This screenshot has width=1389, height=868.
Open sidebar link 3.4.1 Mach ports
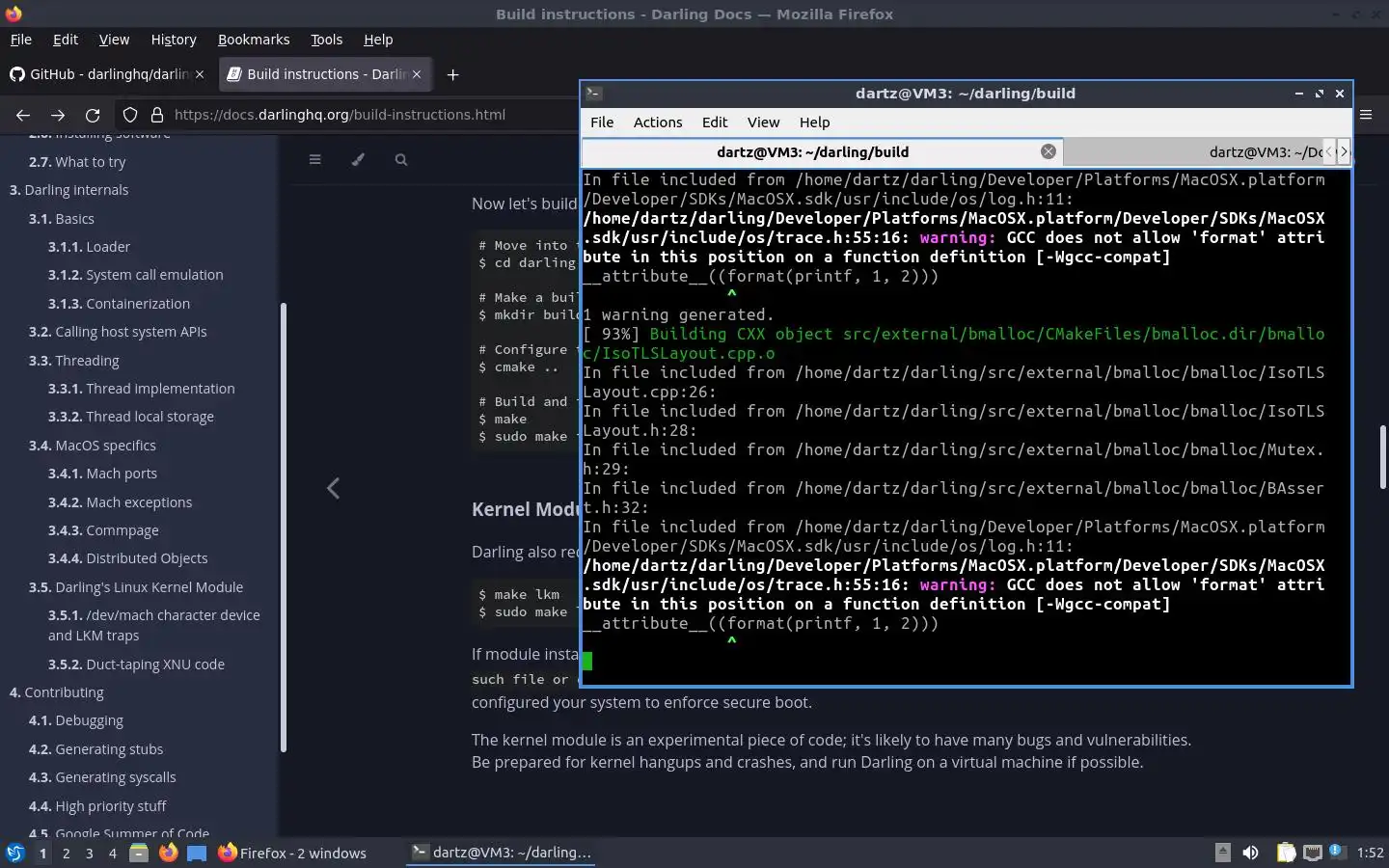coord(102,474)
